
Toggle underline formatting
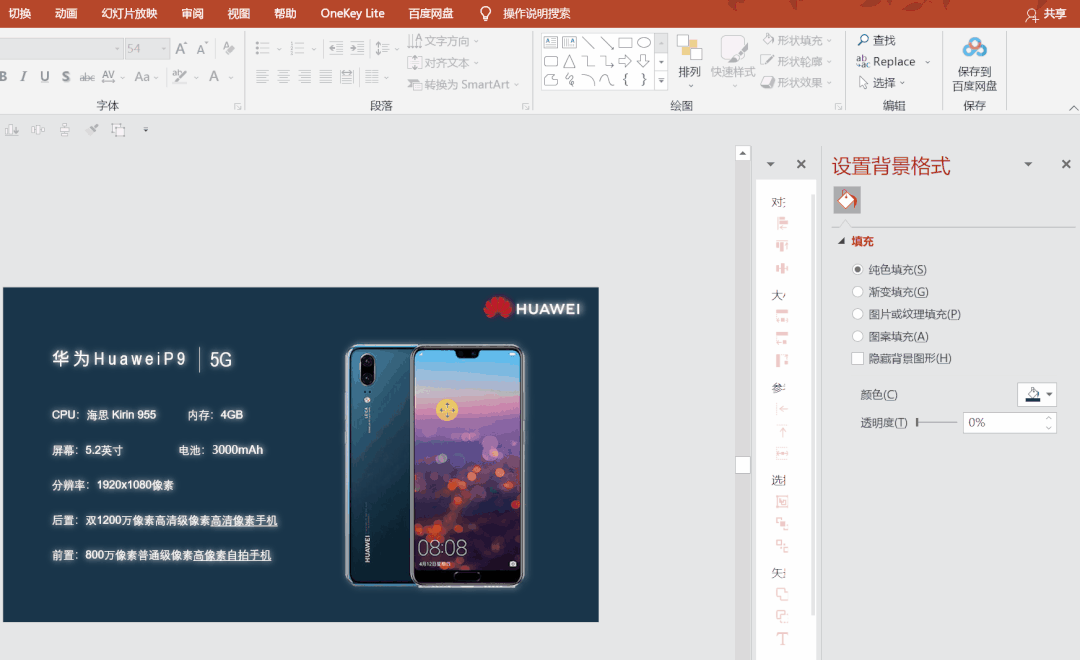[x=45, y=76]
